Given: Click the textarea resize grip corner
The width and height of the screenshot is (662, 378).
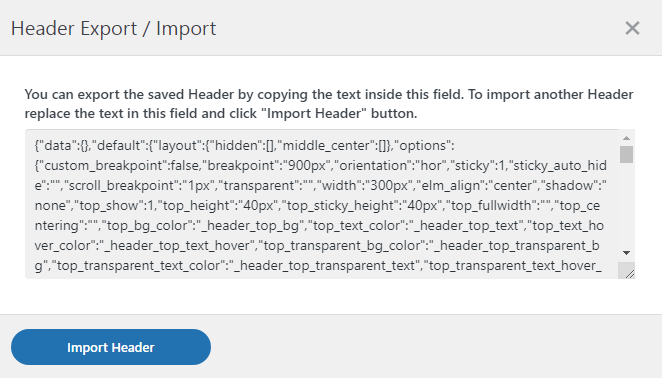Looking at the screenshot, I should tap(629, 274).
